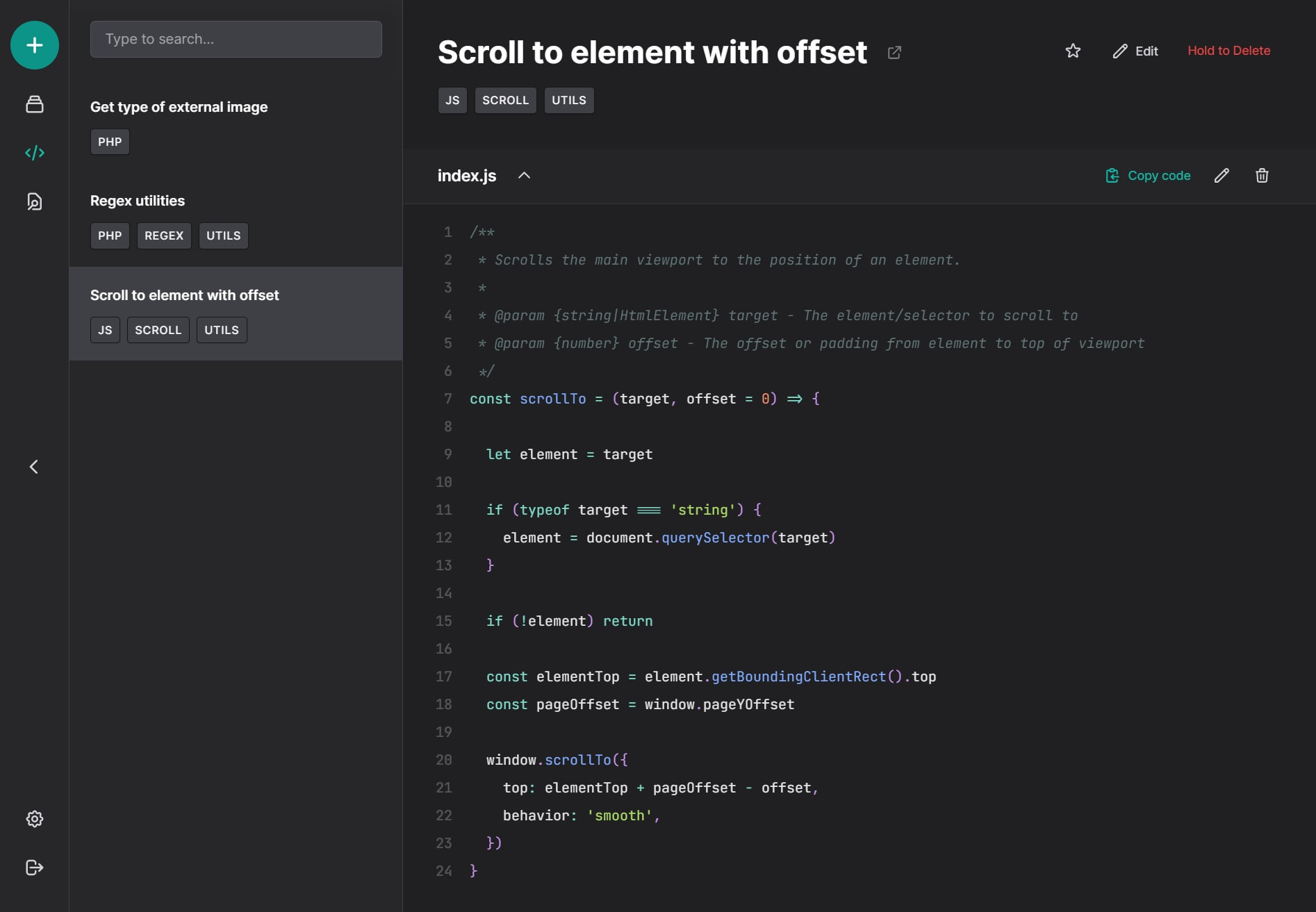Click the Edit button in the header
Viewport: 1316px width, 912px height.
click(x=1135, y=51)
